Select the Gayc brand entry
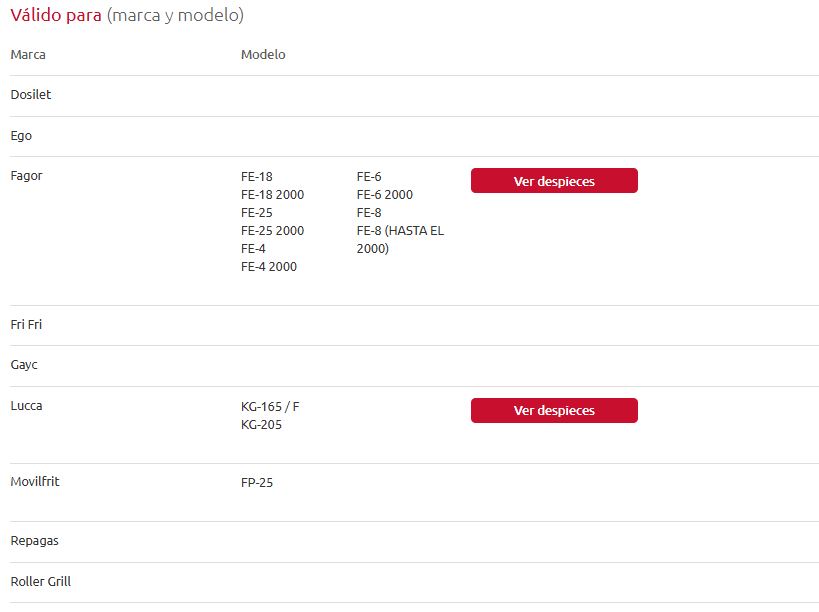 [x=24, y=365]
